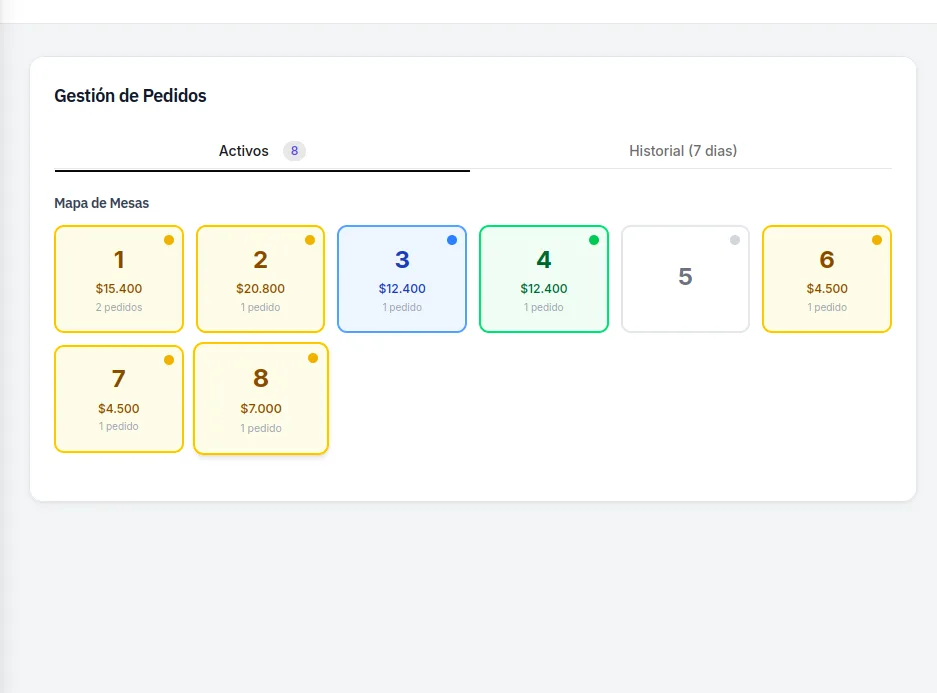937x693 pixels.
Task: Click the yellow status dot on Table 1
Action: [169, 239]
